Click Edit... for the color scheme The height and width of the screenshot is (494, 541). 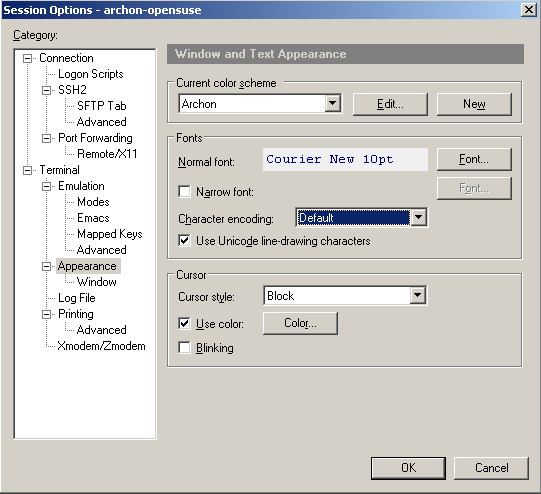[390, 104]
